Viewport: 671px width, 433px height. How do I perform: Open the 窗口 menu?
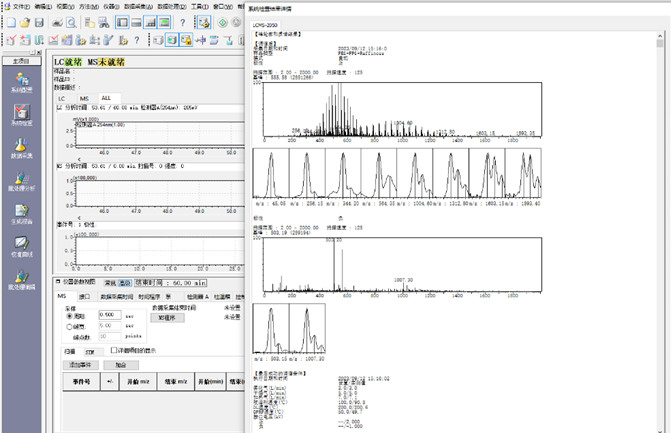pos(223,6)
